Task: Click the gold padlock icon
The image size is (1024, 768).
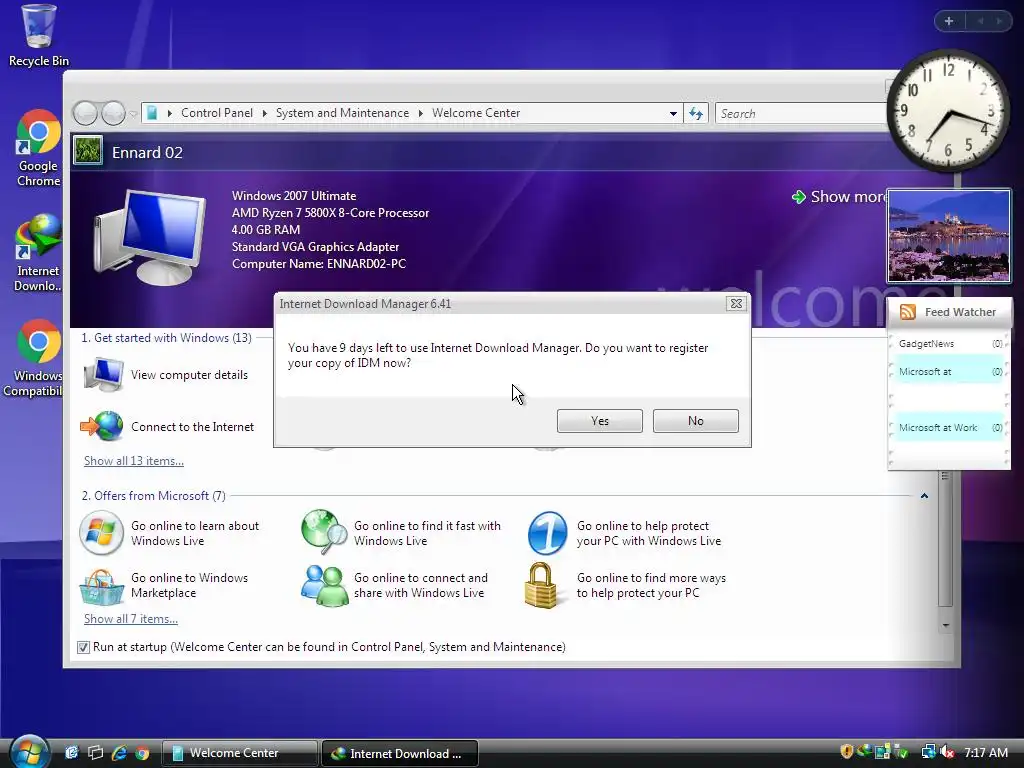Action: 541,585
